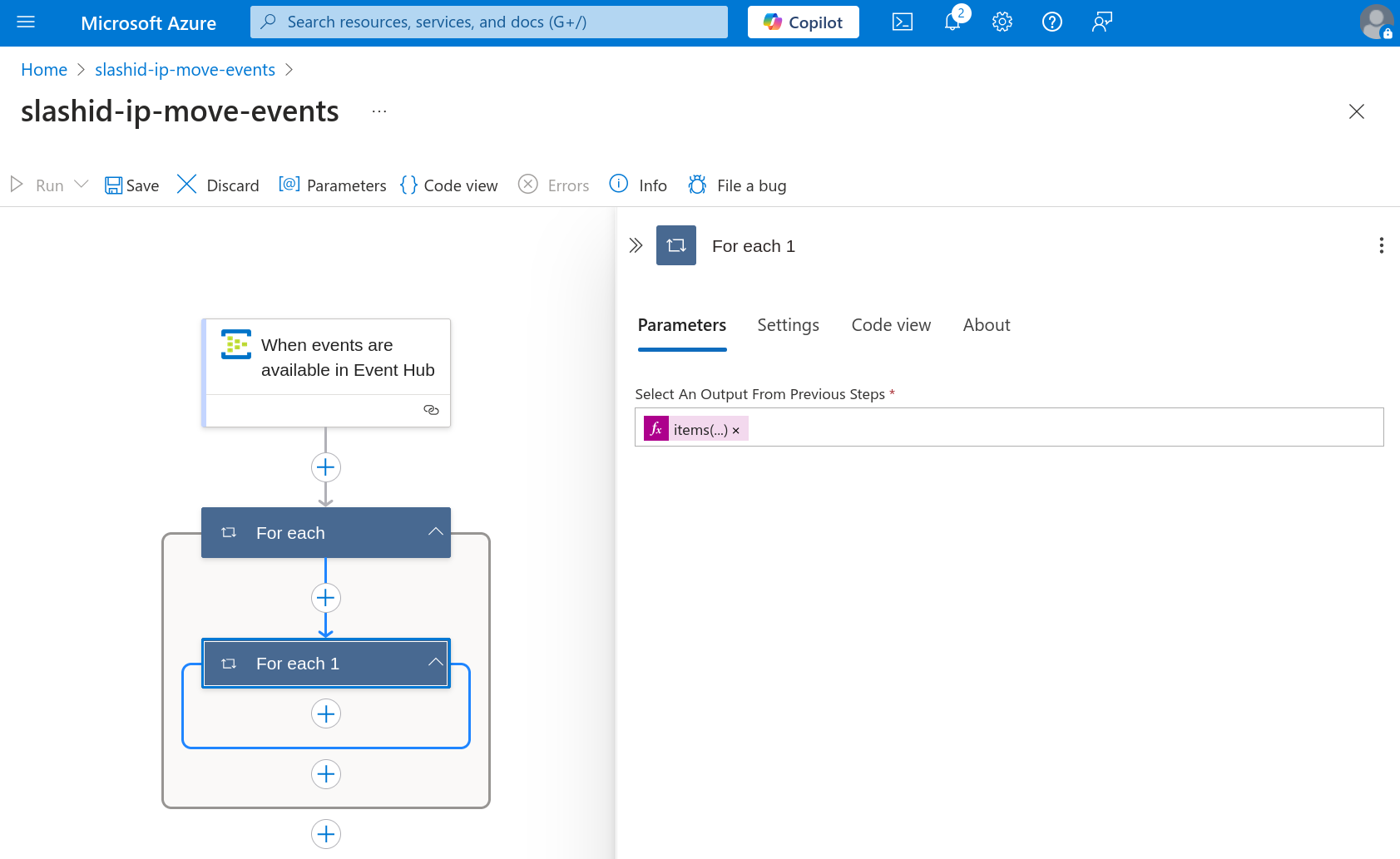Expand the Run dropdown arrow
The height and width of the screenshot is (859, 1400).
click(82, 185)
